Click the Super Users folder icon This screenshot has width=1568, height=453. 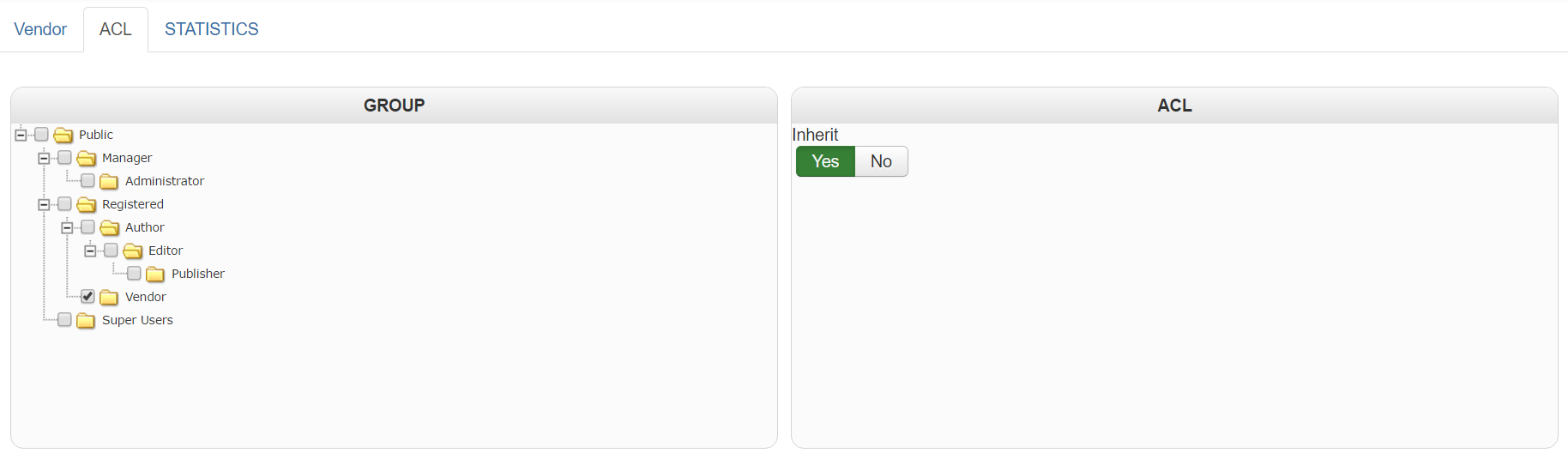pos(86,321)
